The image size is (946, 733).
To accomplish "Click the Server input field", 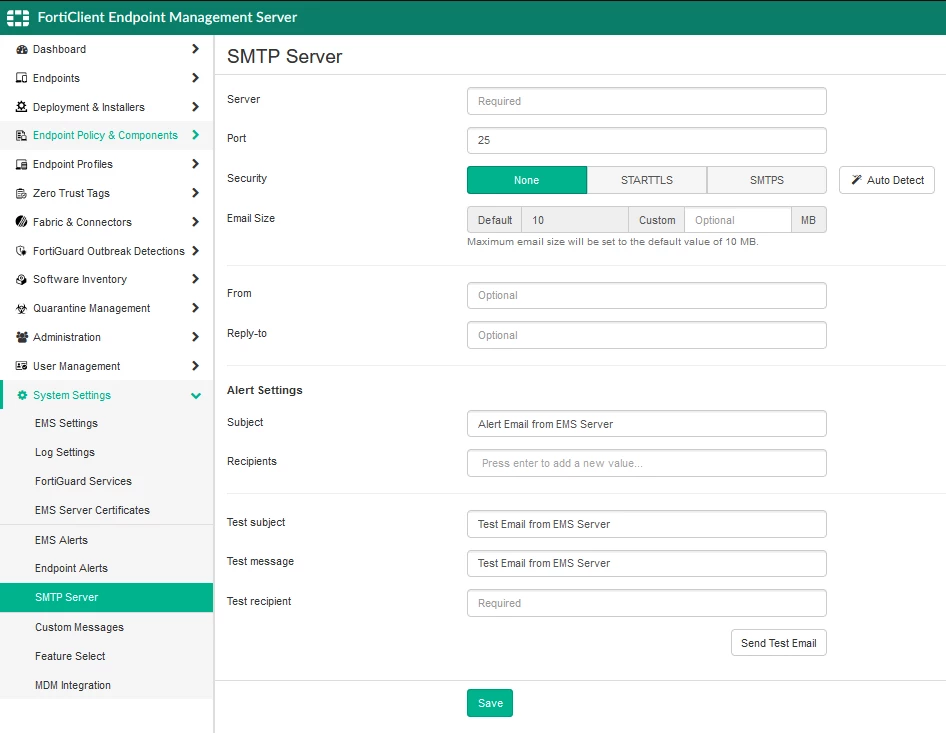I will 647,101.
